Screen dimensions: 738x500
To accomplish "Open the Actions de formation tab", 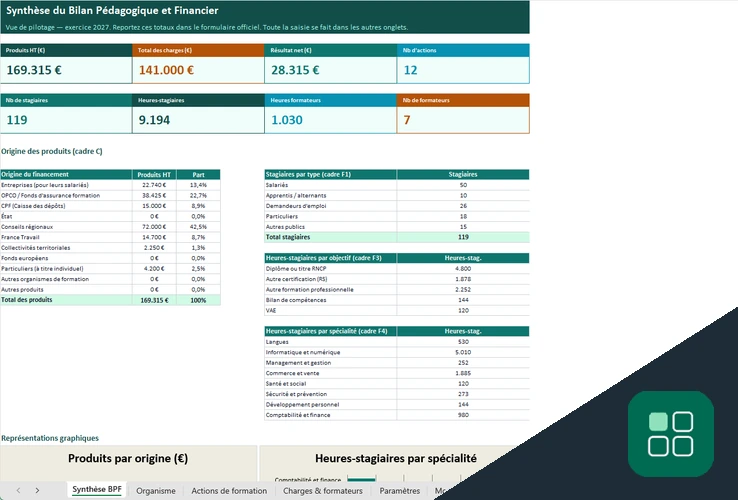I will coord(229,491).
